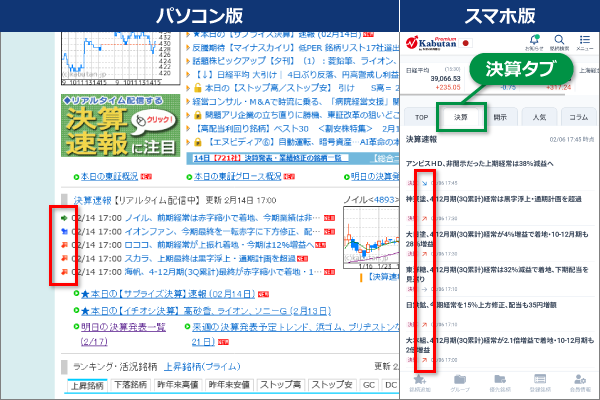This screenshot has height=400, width=600.
Task: Switch to the ストップ安 ranking tab
Action: pos(332,385)
